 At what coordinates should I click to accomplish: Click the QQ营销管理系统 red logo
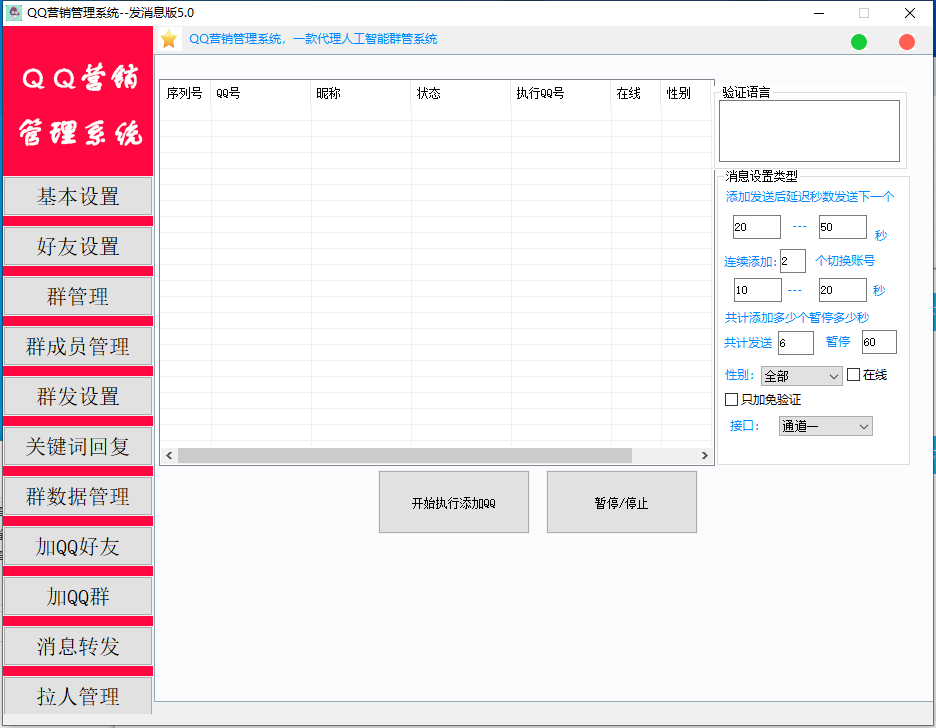tap(78, 101)
